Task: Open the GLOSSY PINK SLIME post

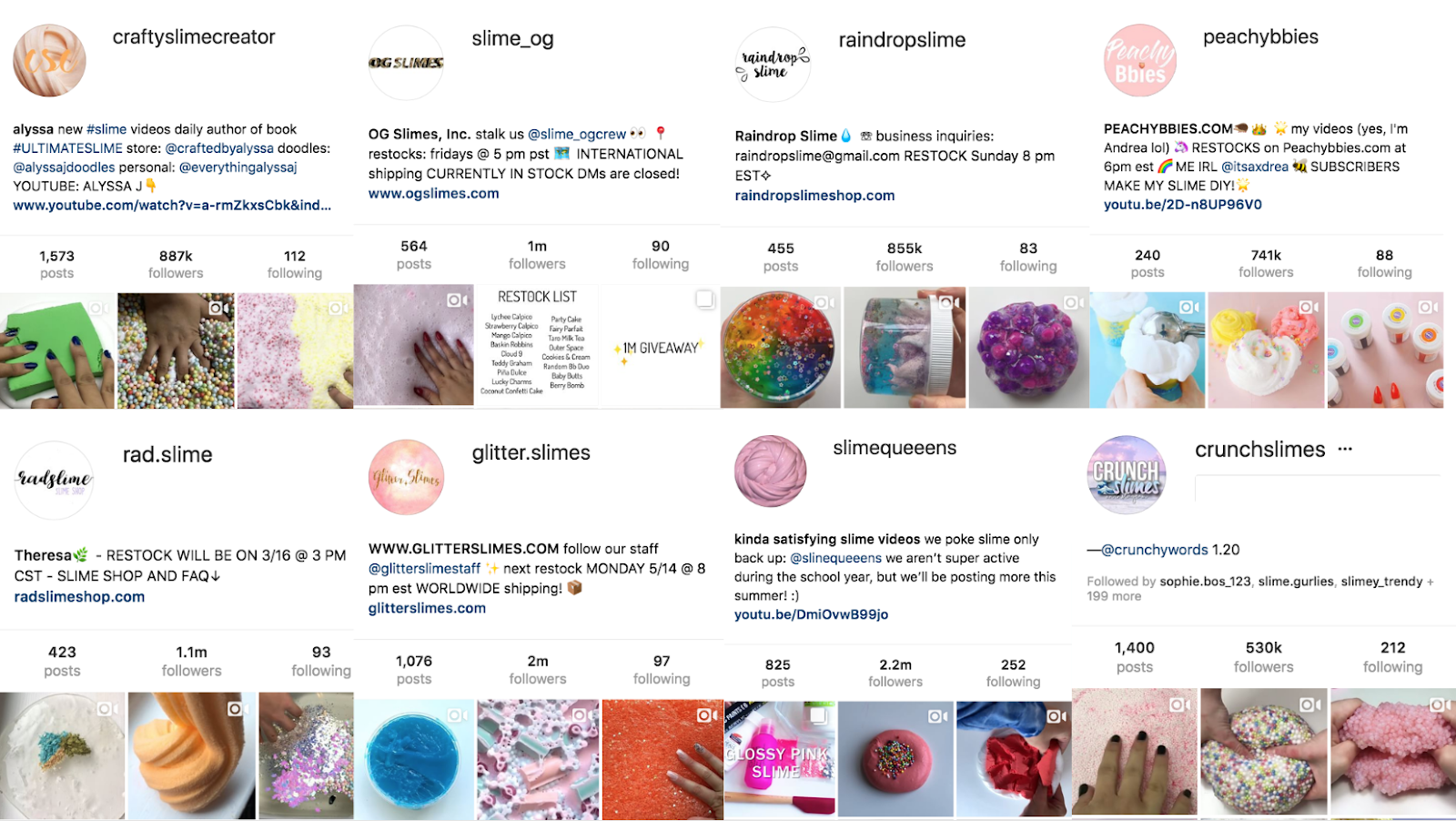Action: (x=779, y=758)
